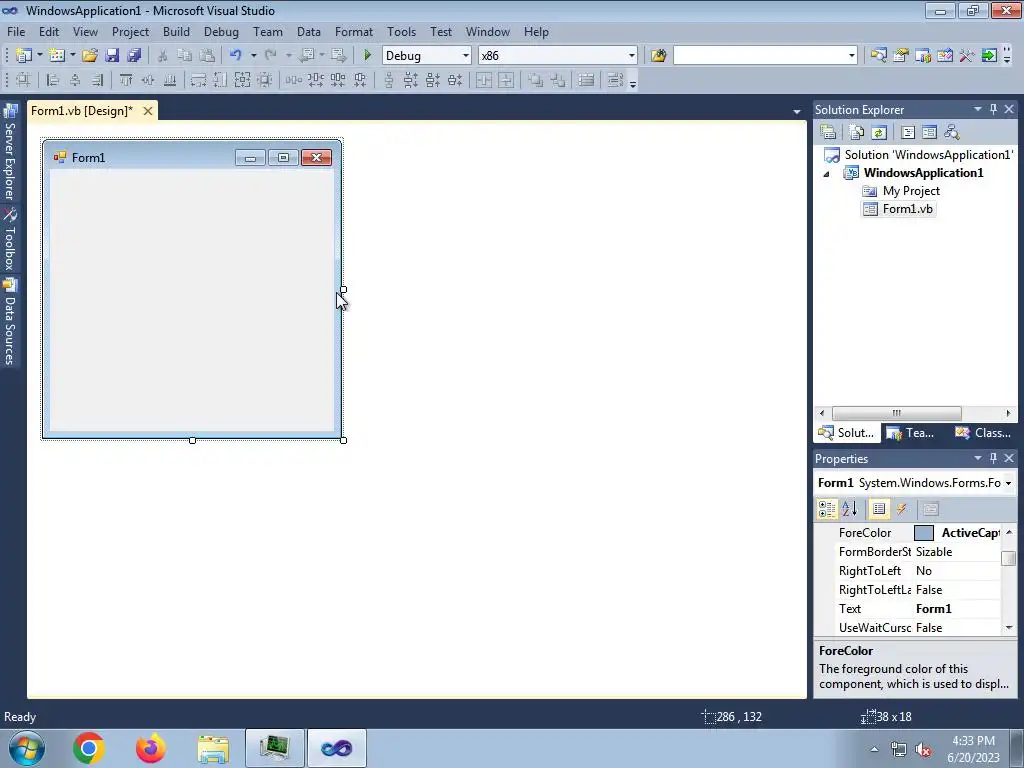Open the Solution Explorer window position dropdown

click(x=978, y=109)
